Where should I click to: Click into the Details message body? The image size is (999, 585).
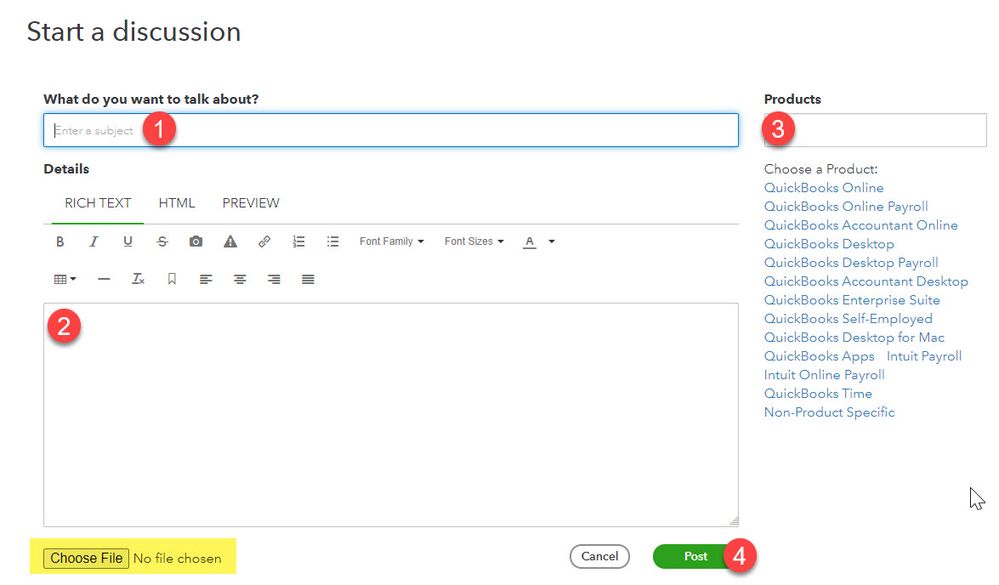[x=391, y=415]
